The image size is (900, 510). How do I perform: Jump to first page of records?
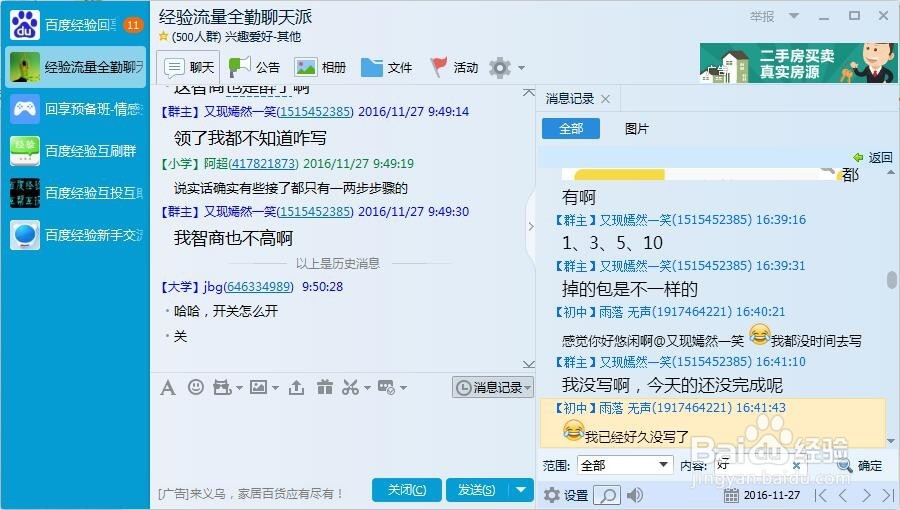[821, 495]
